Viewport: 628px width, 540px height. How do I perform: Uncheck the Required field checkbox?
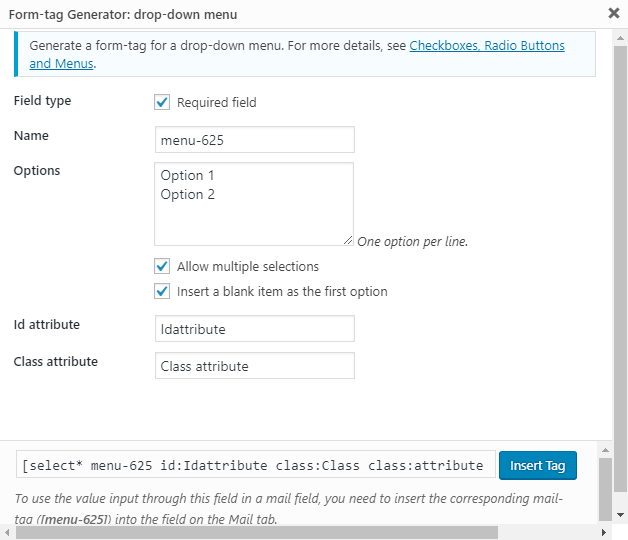tap(162, 102)
